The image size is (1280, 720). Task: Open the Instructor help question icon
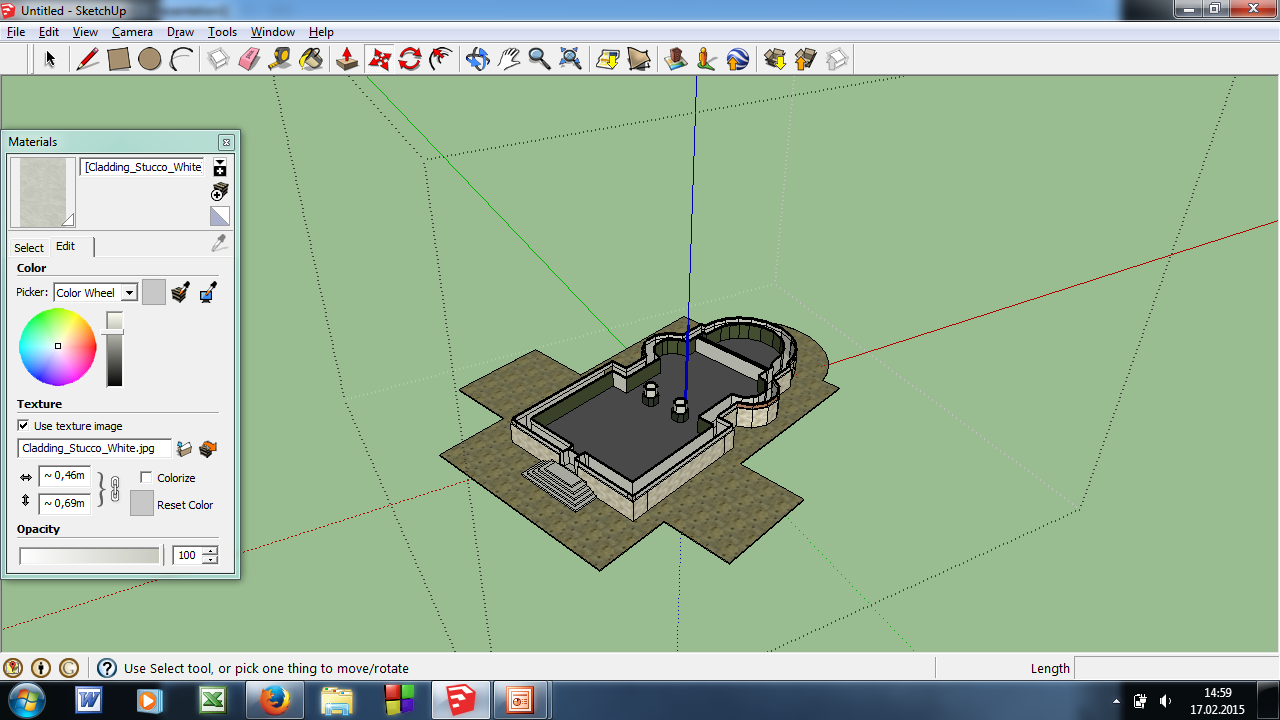(x=106, y=668)
